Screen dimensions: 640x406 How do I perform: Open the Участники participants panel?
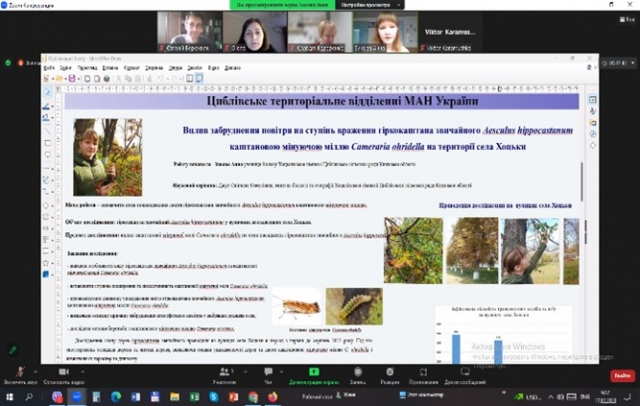click(224, 375)
